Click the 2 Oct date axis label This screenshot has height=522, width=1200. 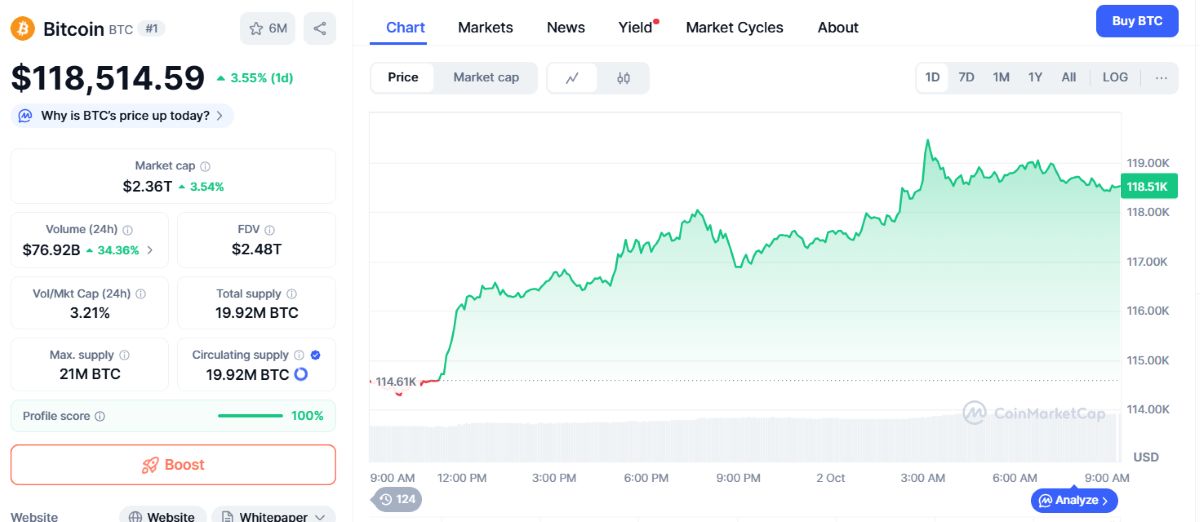pos(830,478)
